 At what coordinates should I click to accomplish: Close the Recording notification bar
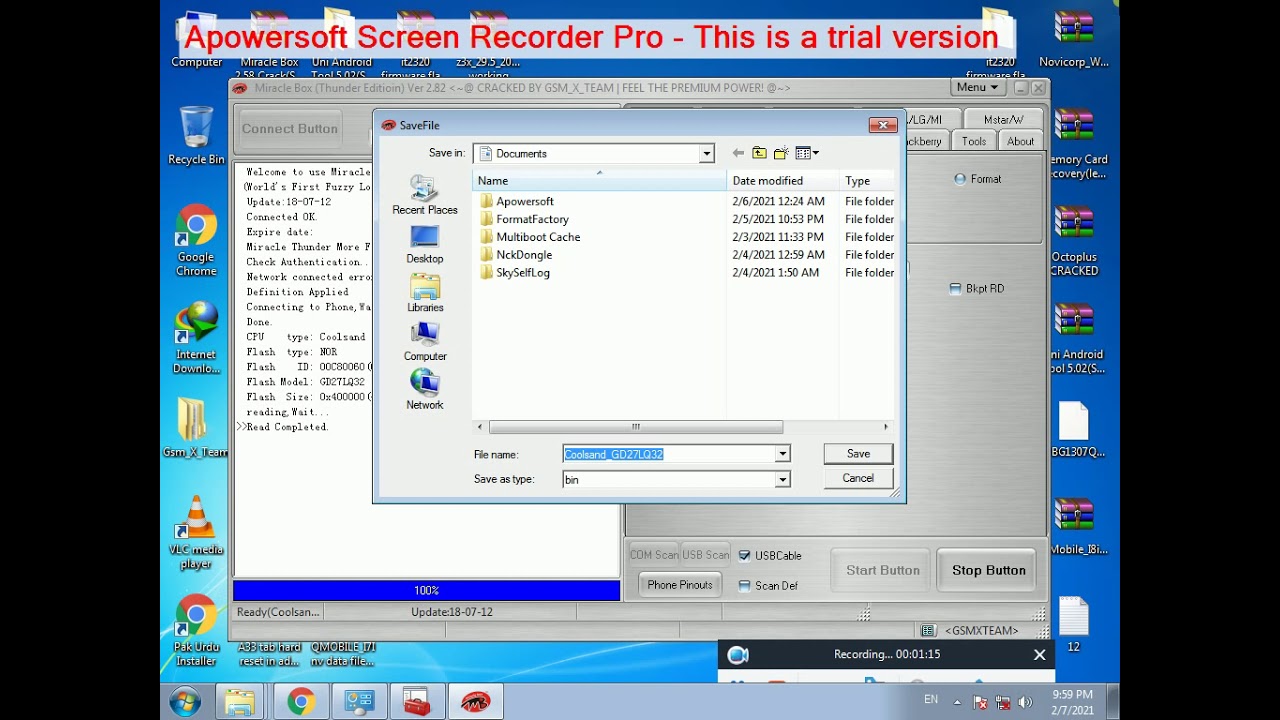coord(1039,655)
